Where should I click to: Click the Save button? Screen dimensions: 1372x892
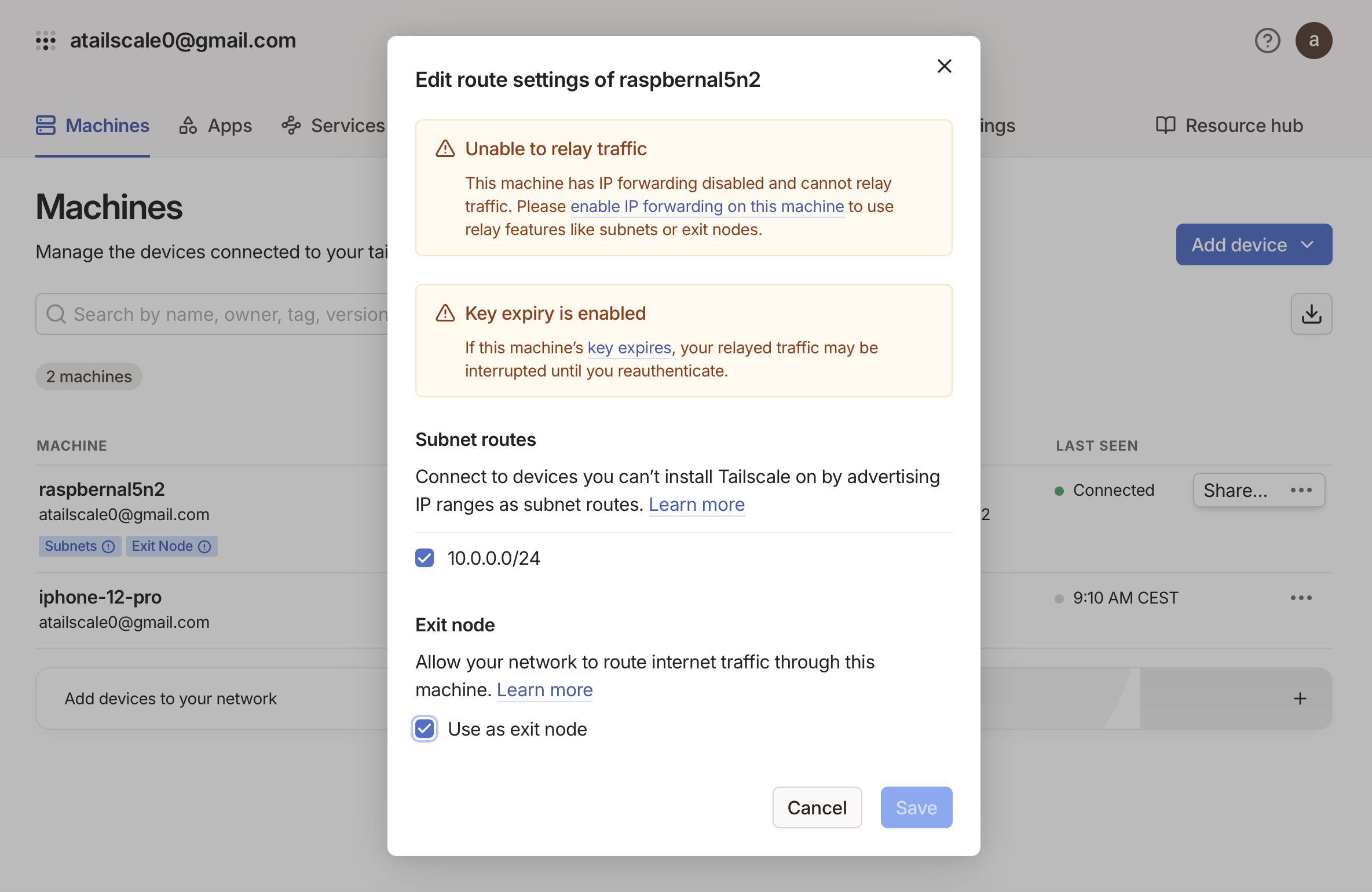tap(916, 807)
